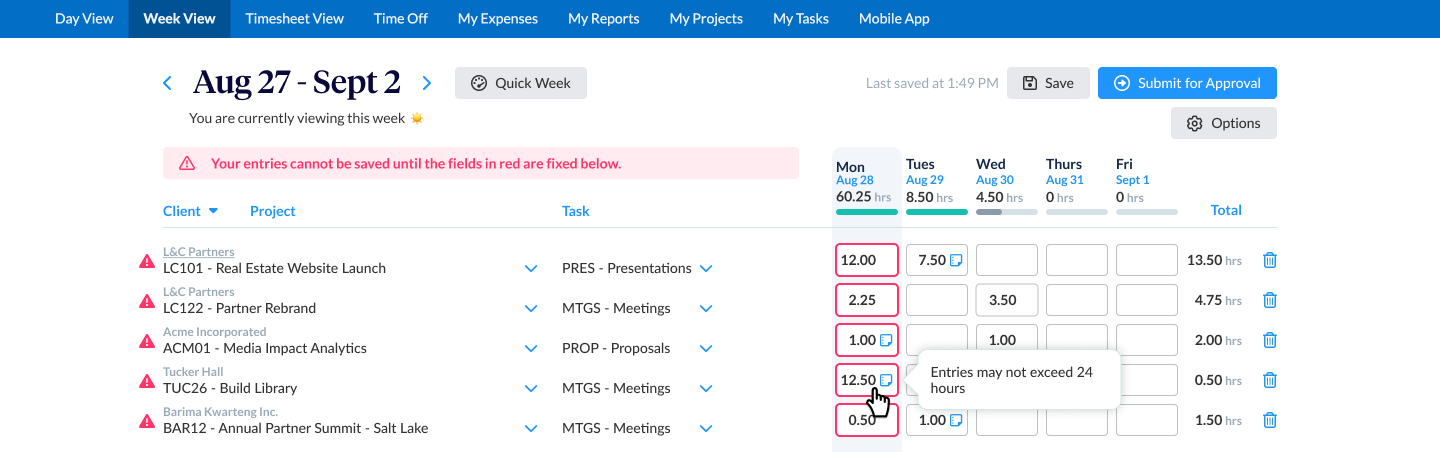Open the Options button

1224,123
